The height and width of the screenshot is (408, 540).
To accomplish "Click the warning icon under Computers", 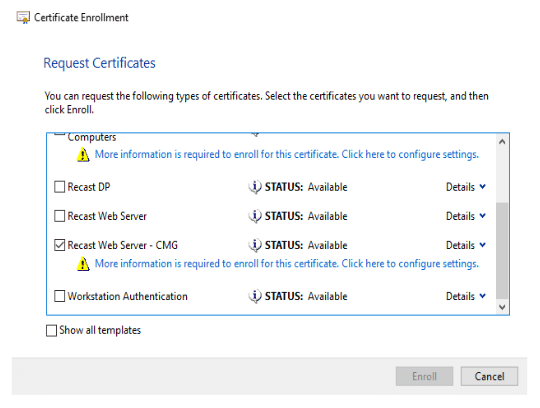I will [x=83, y=155].
